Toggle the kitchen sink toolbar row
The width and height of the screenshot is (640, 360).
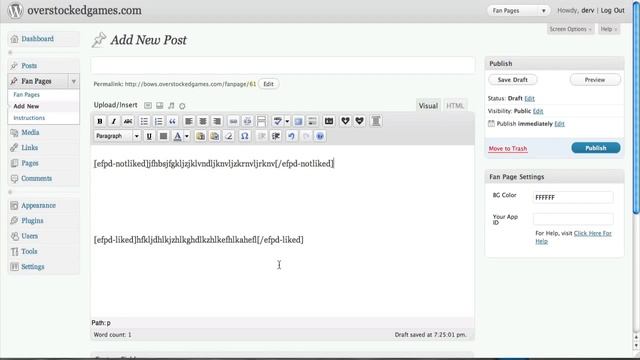(x=312, y=121)
